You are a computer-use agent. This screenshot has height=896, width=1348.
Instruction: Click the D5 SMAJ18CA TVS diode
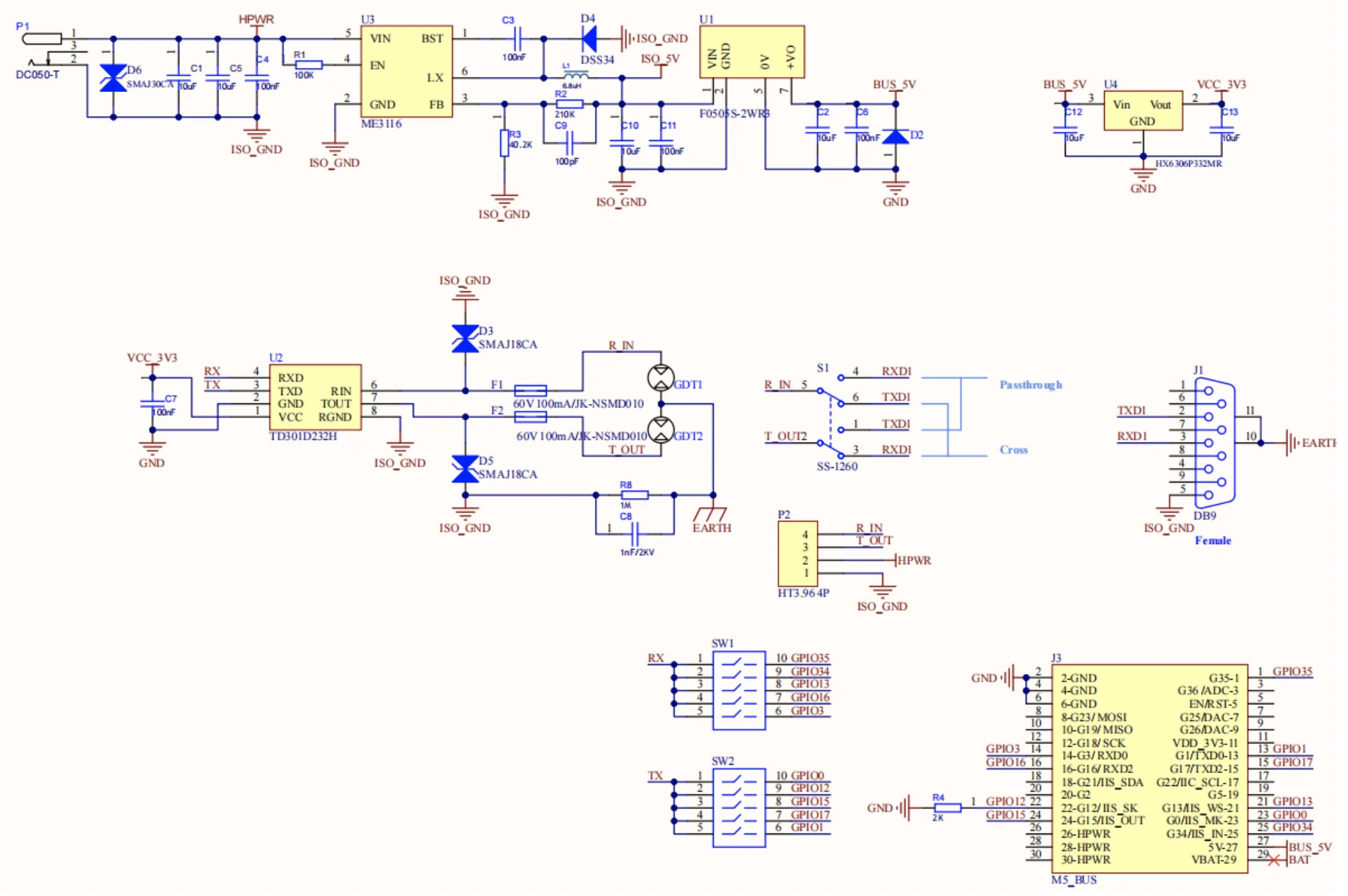(x=465, y=469)
